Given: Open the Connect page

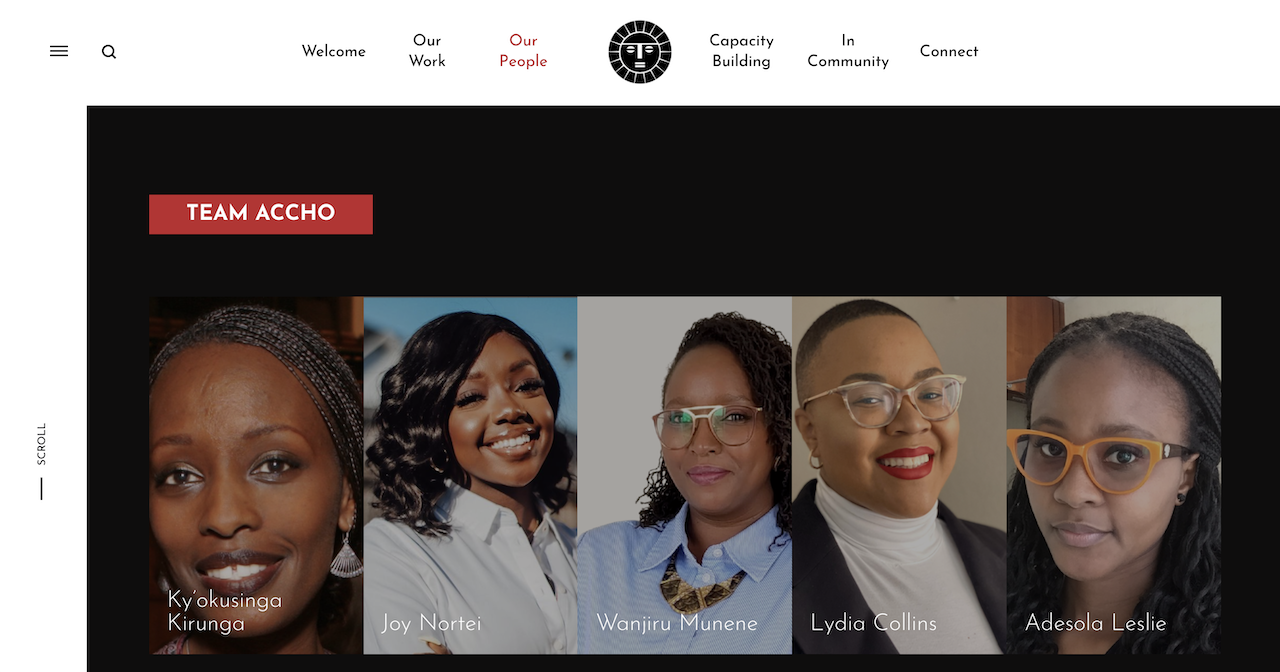Looking at the screenshot, I should pyautogui.click(x=949, y=51).
